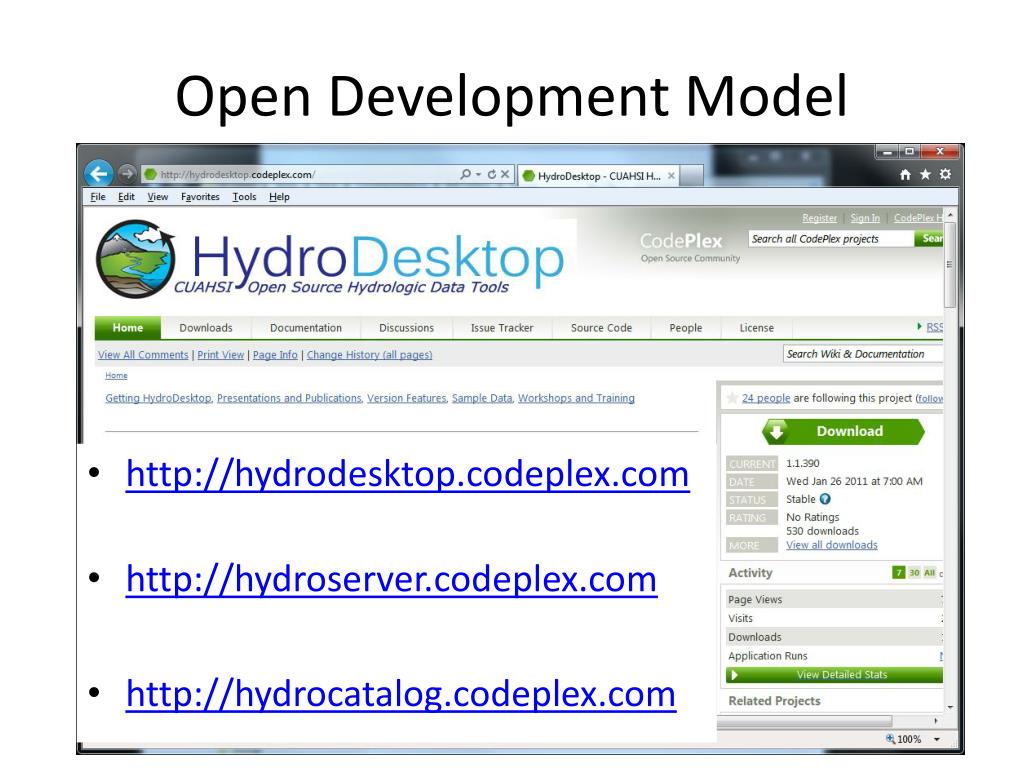Click the CodePlex Open Source Community logo

point(690,248)
